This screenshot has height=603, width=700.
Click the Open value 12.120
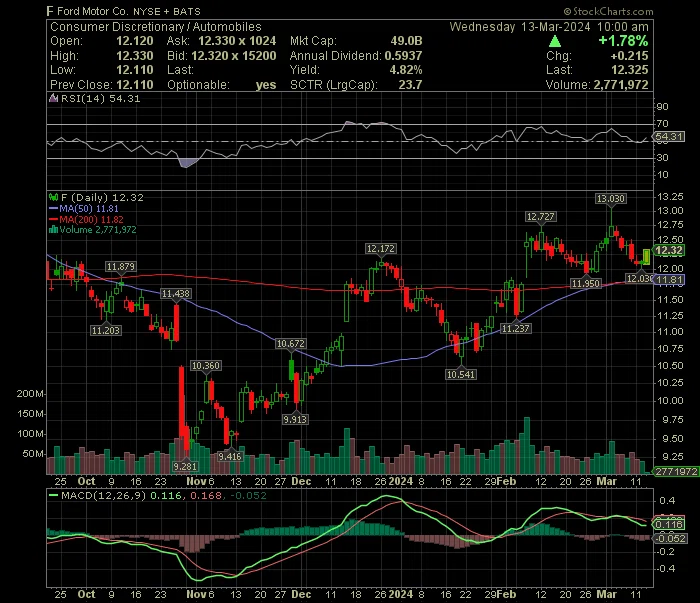point(135,41)
